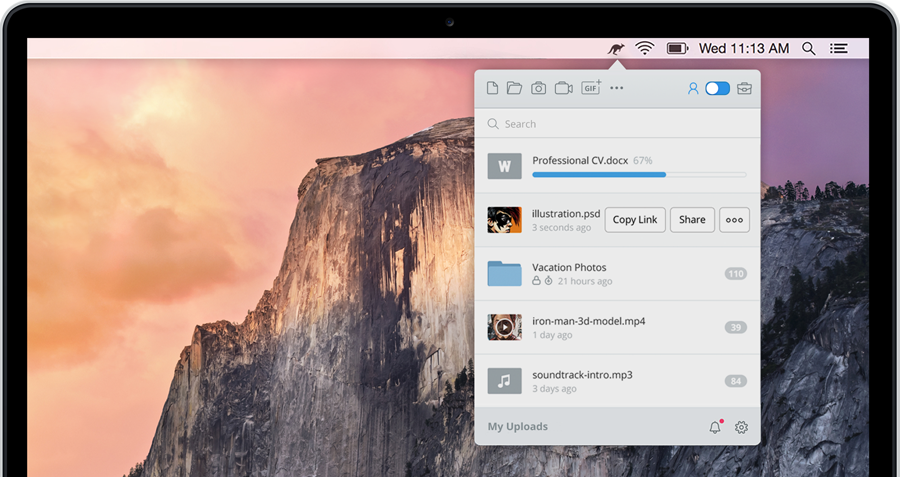This screenshot has width=900, height=477.
Task: Open the illustration.psd thumbnail
Action: [505, 220]
